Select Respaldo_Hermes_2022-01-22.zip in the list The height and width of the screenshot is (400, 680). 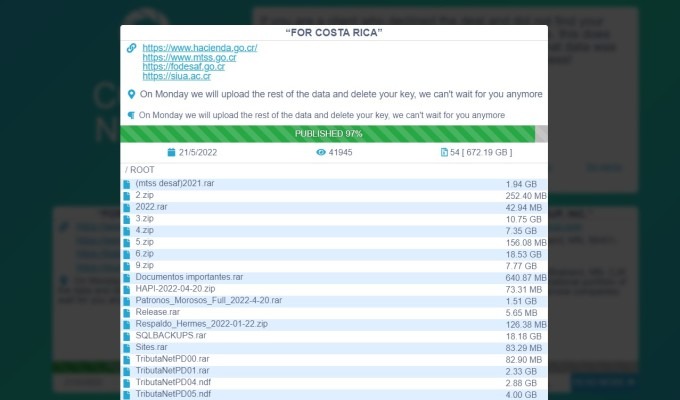coord(201,324)
